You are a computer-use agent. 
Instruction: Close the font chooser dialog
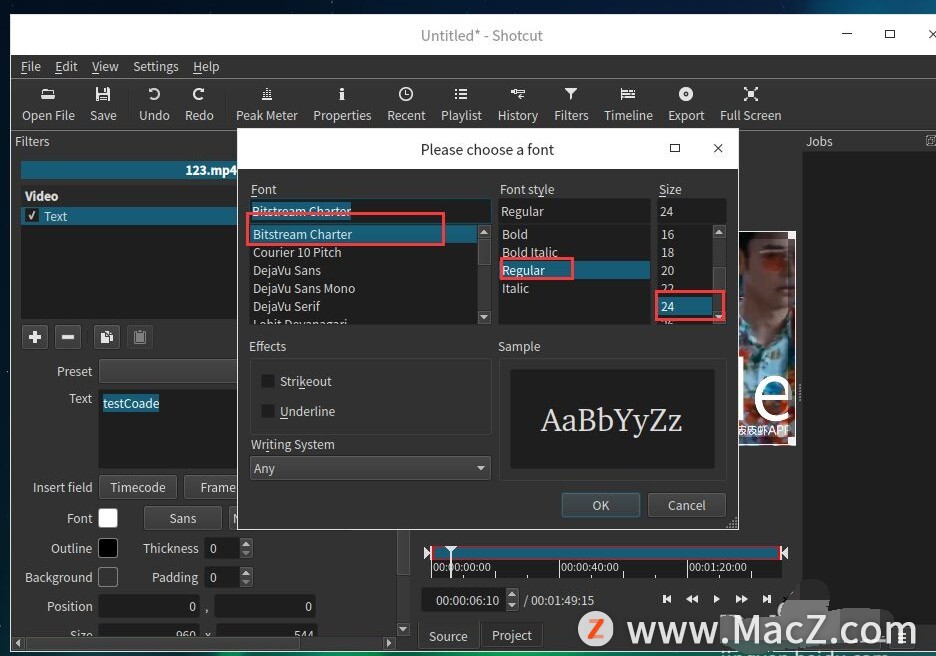coord(718,148)
